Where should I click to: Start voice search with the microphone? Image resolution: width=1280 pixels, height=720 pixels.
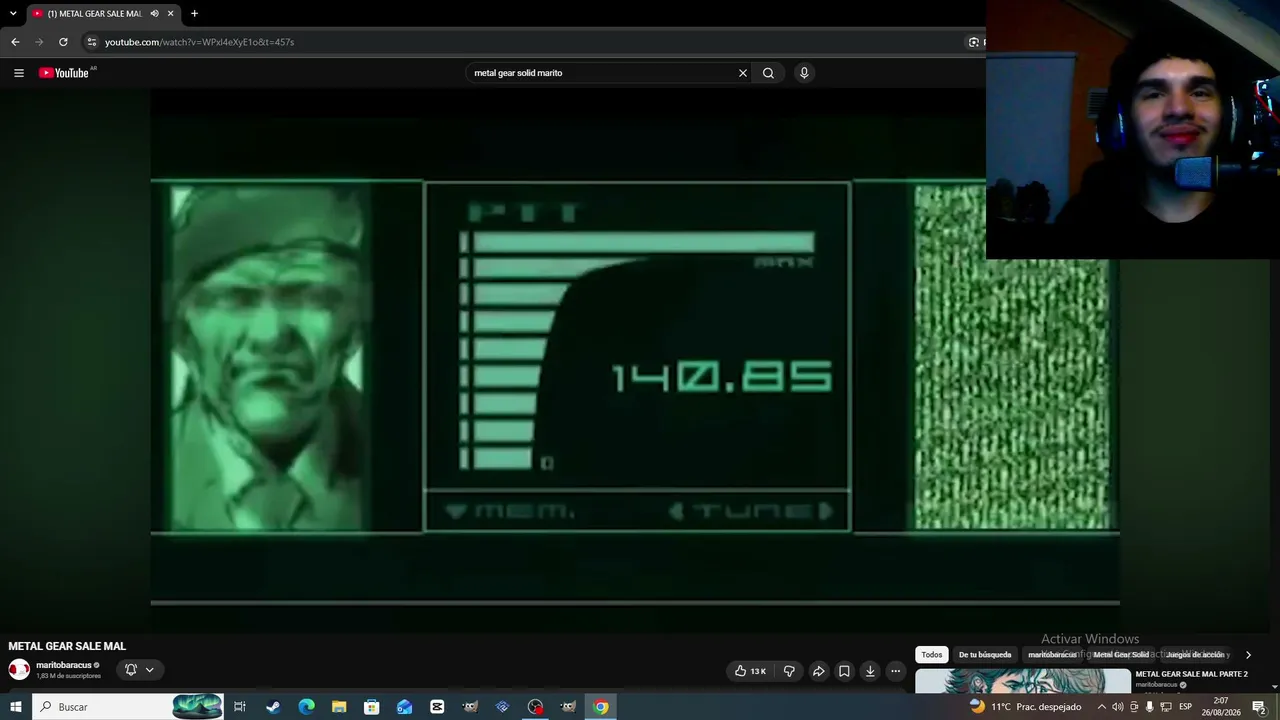(x=804, y=73)
